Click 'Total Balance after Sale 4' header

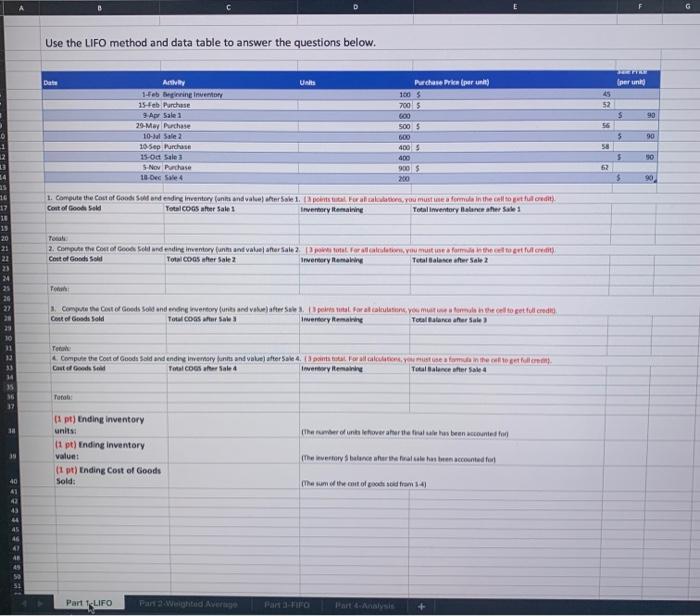(508, 369)
